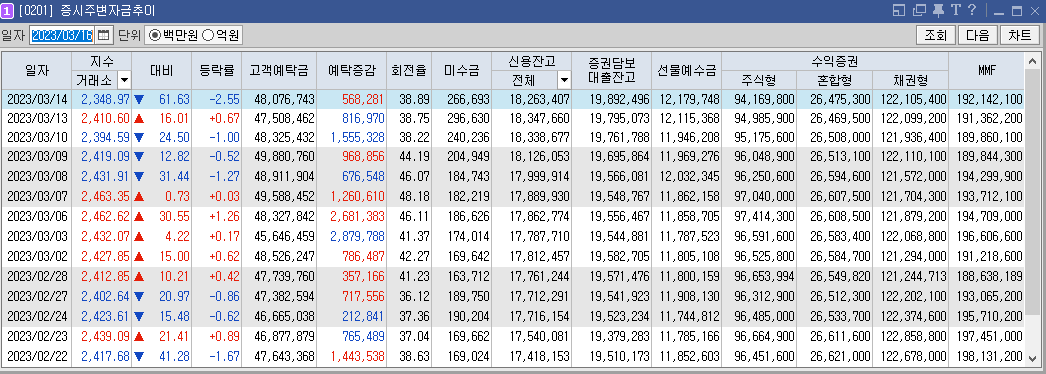Click the scrollbar down arrow in the table
This screenshot has width=1046, height=374.
coord(1033,359)
